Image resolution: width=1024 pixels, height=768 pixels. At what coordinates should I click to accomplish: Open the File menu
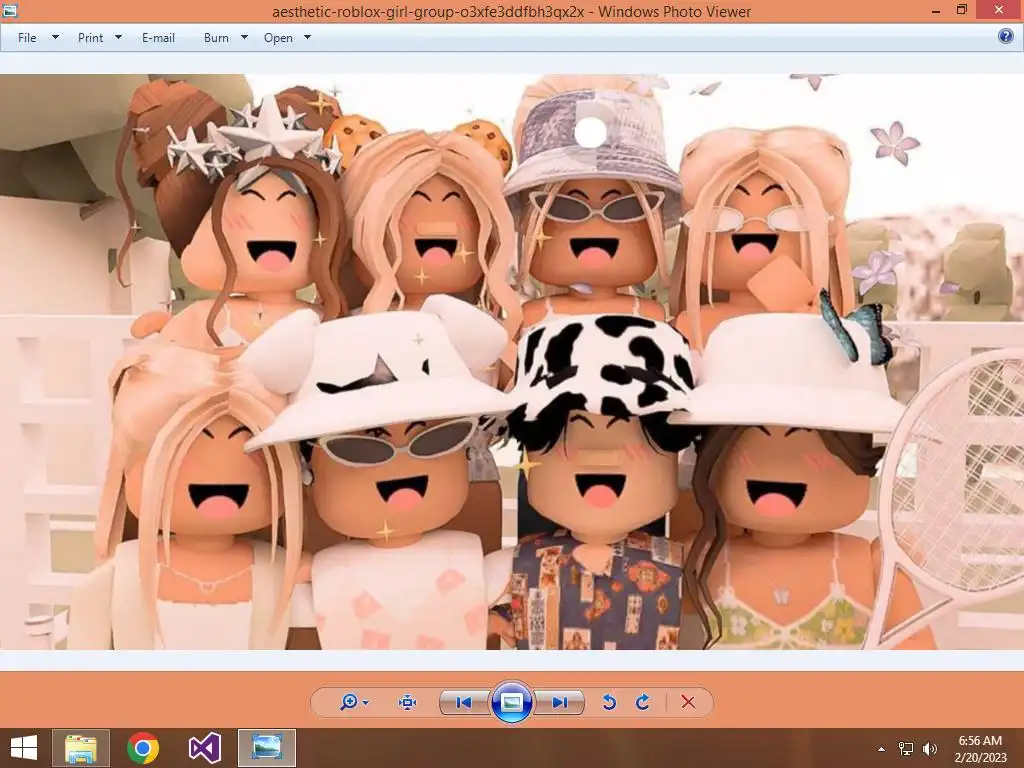[x=27, y=38]
